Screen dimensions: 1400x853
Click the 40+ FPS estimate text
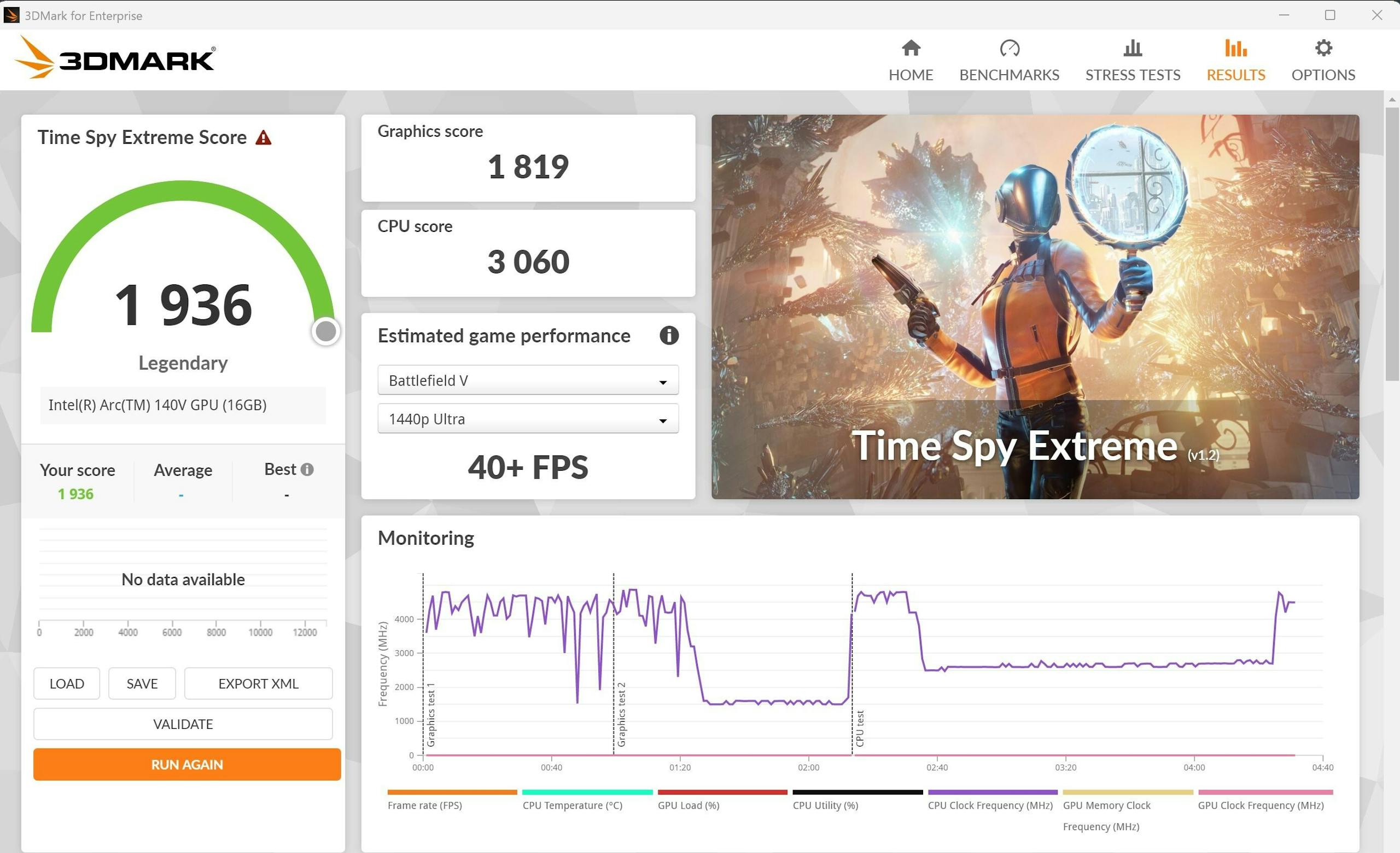(x=528, y=468)
